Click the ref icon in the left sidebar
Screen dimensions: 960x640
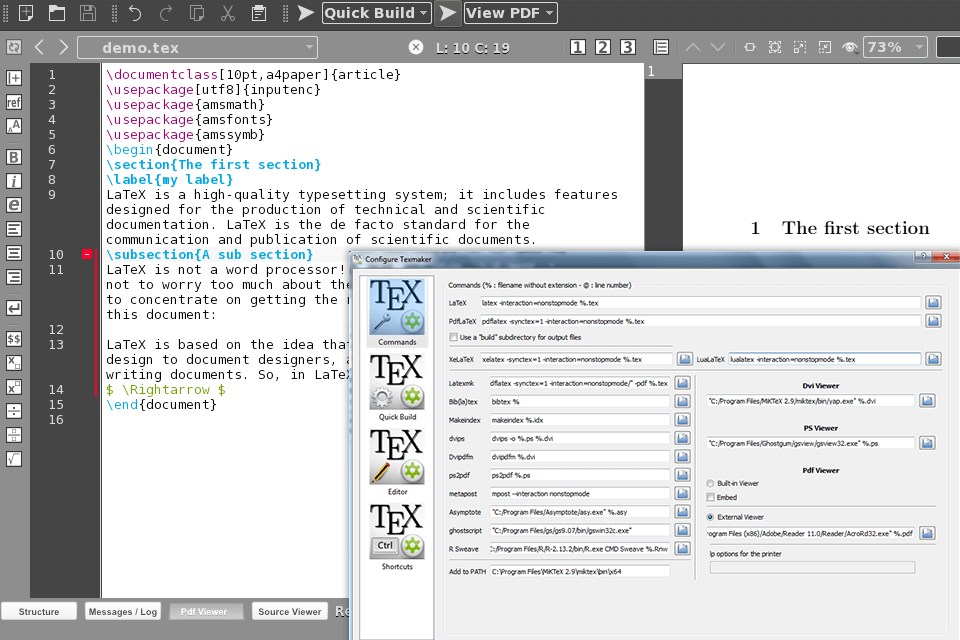click(13, 102)
